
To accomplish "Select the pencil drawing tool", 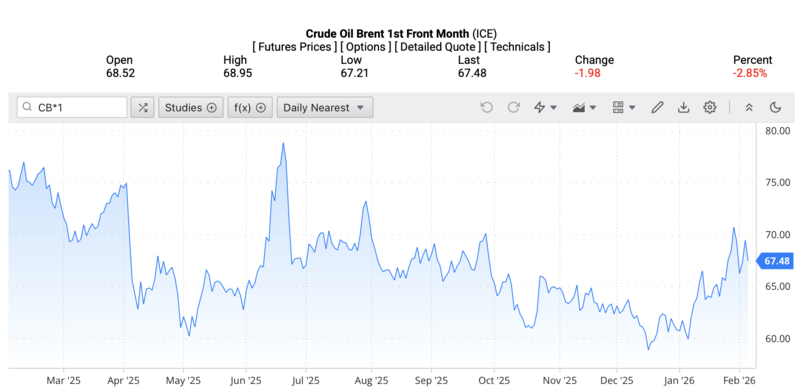I will pyautogui.click(x=657, y=107).
